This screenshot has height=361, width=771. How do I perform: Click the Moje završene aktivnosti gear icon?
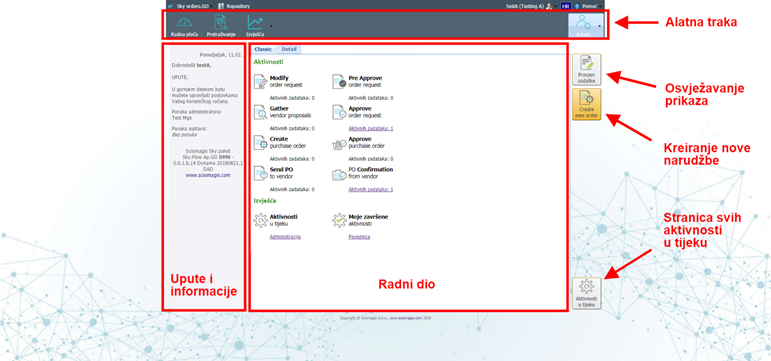coord(339,220)
